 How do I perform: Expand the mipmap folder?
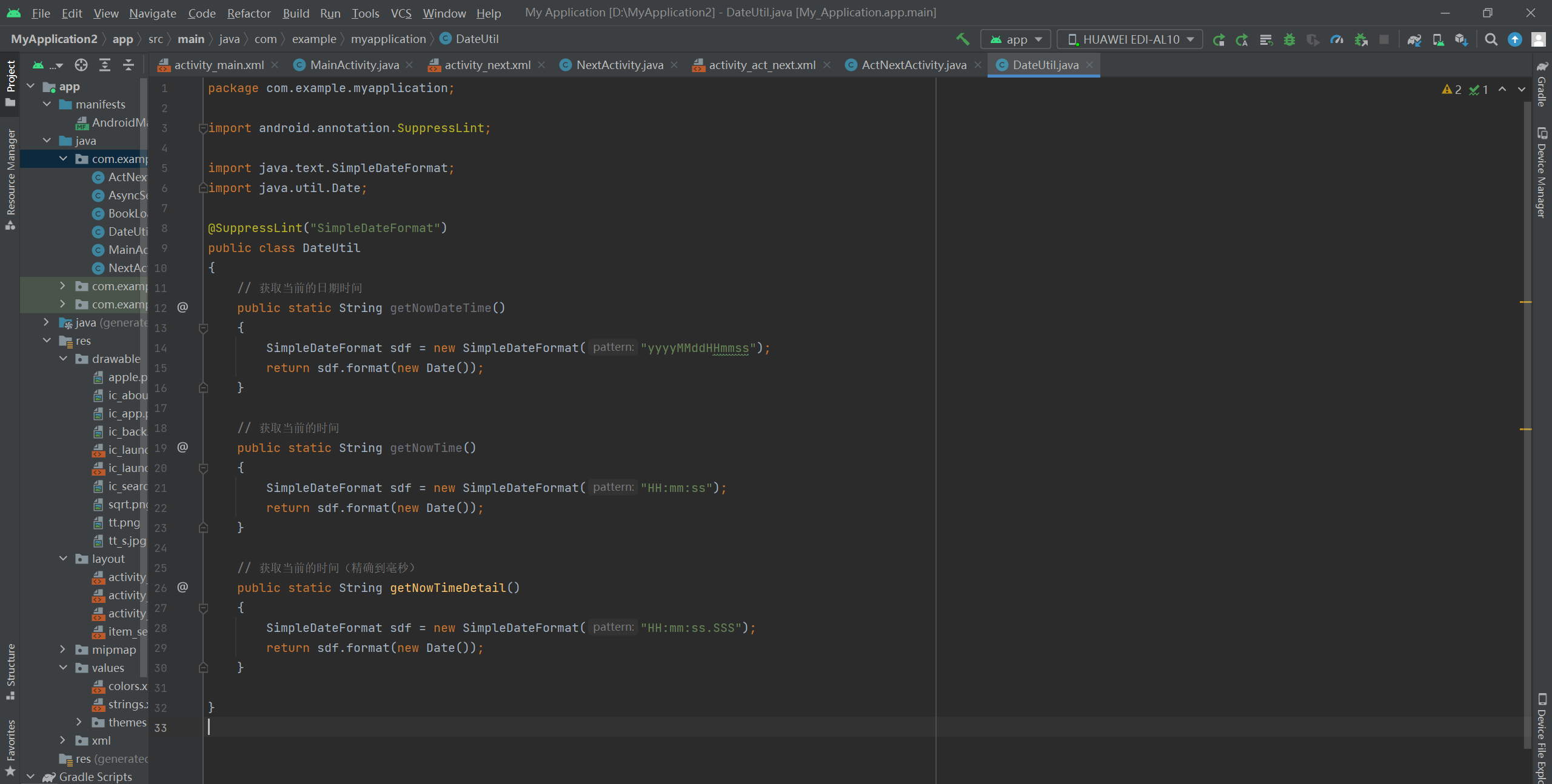(62, 649)
